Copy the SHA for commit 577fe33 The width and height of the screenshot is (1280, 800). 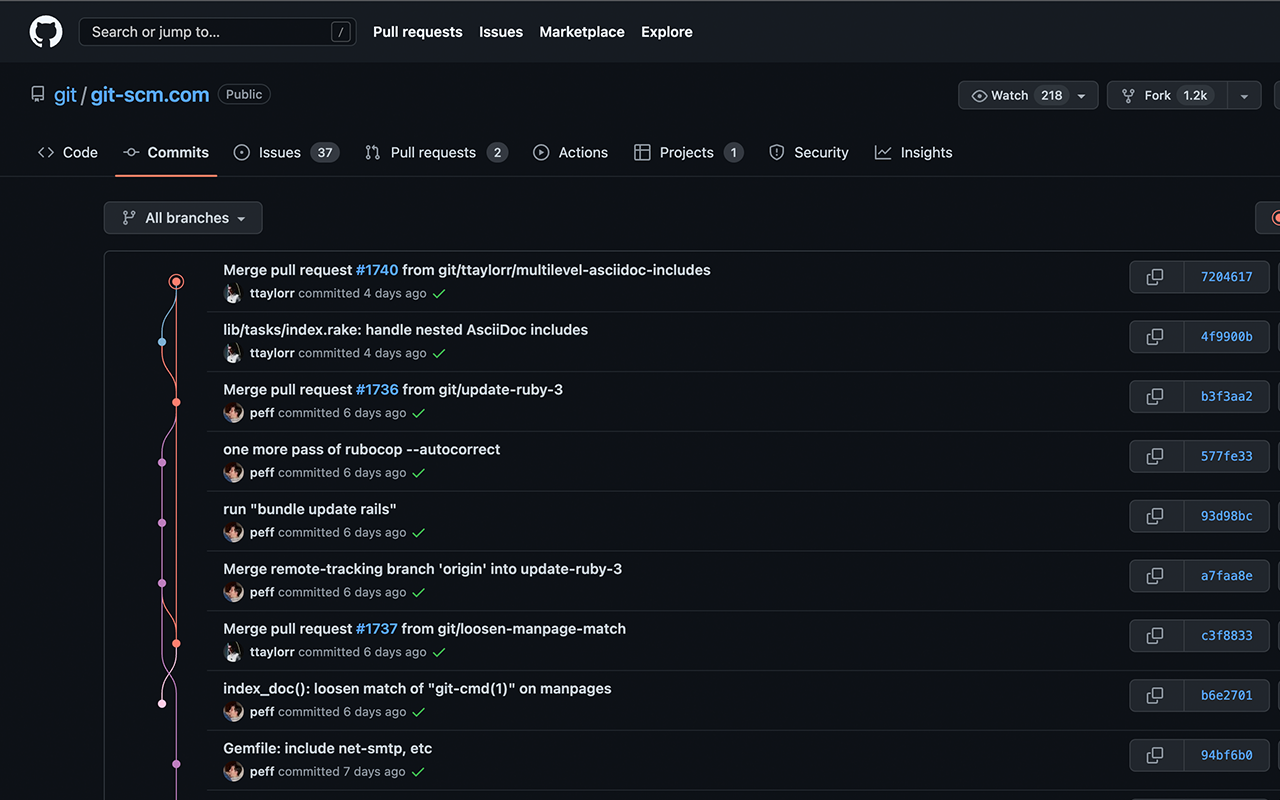[x=1155, y=456]
